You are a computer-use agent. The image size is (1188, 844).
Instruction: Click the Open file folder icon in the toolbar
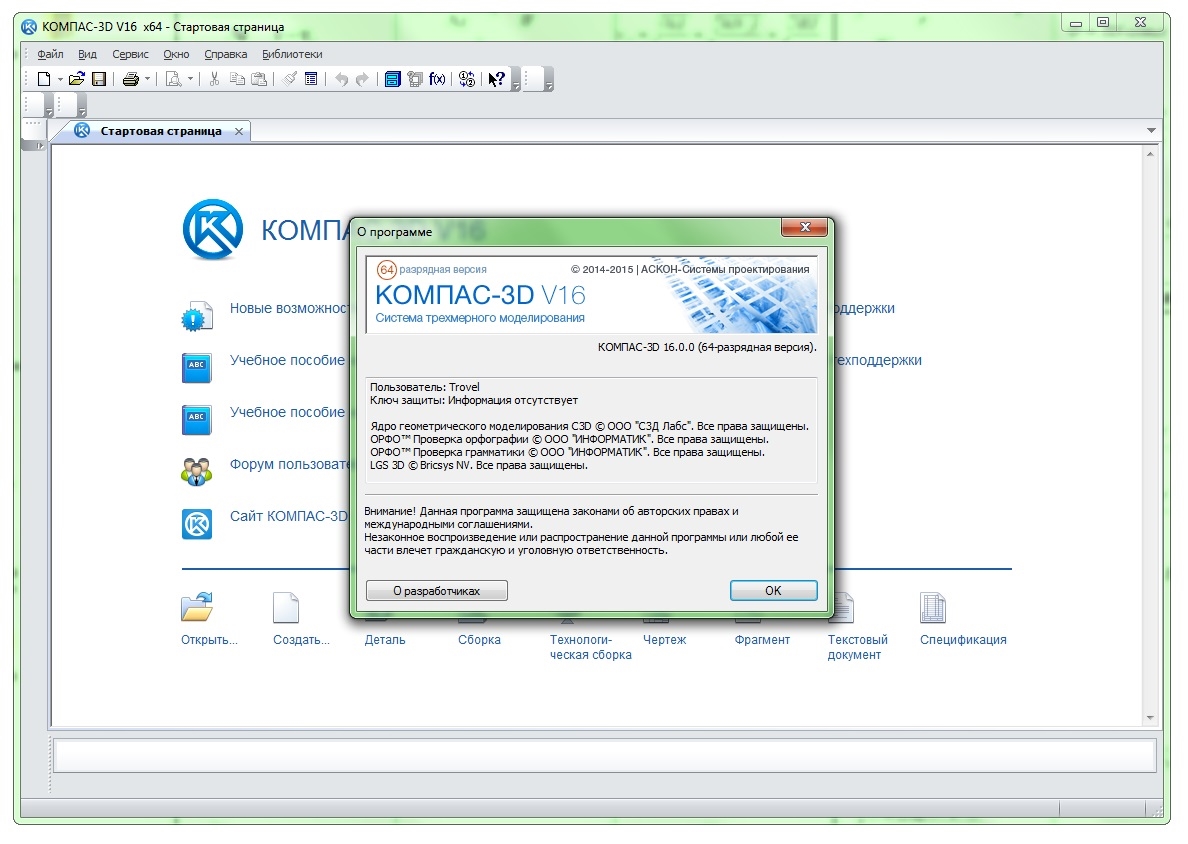(76, 79)
